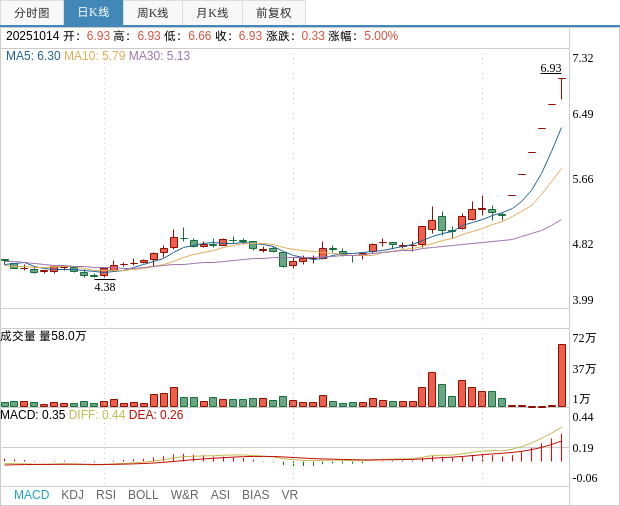Click the 前复权 adjustment option
This screenshot has width=620, height=506.
274,13
